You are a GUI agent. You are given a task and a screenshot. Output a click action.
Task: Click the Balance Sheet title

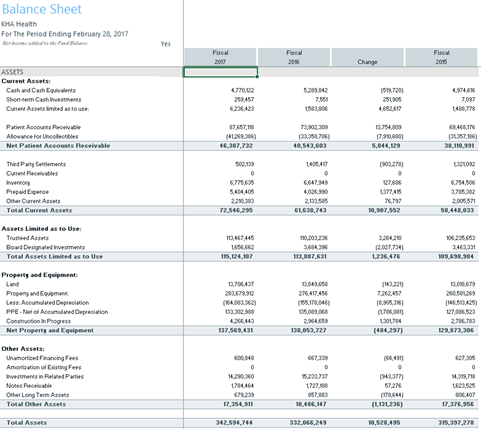42,9
